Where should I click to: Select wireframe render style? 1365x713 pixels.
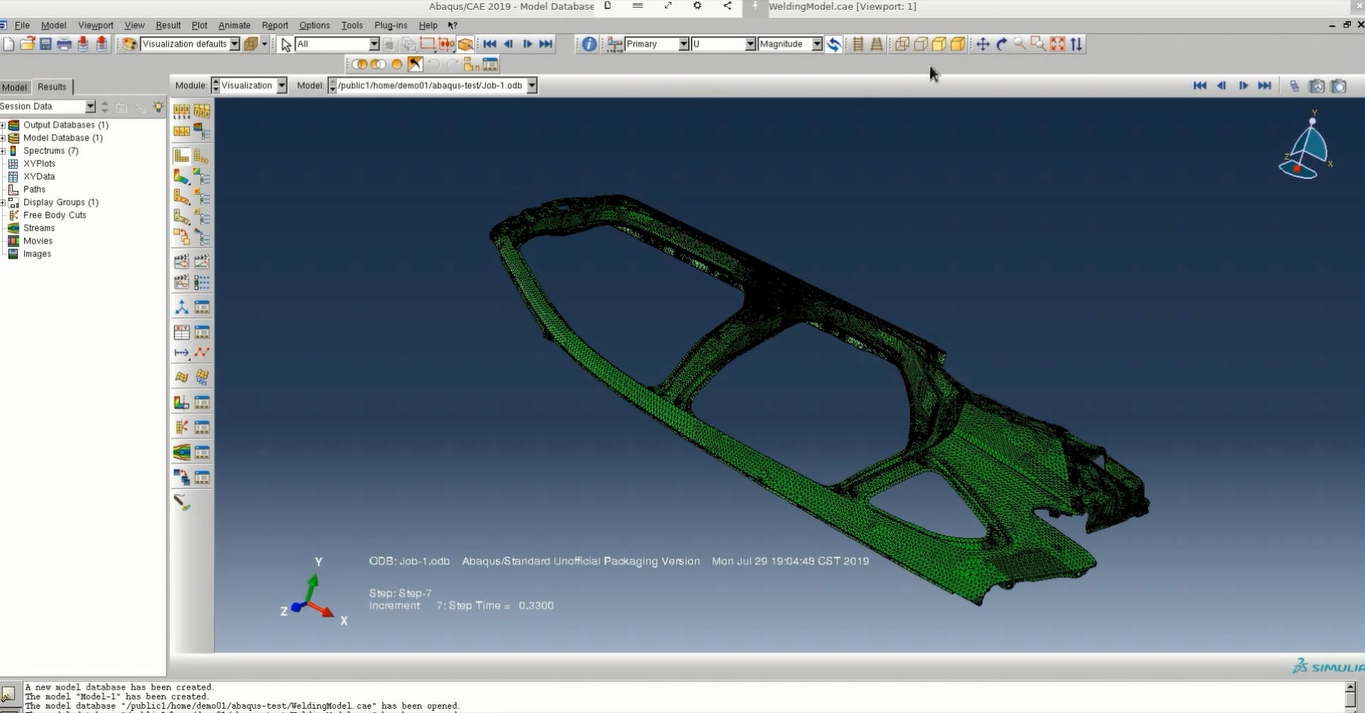click(901, 44)
